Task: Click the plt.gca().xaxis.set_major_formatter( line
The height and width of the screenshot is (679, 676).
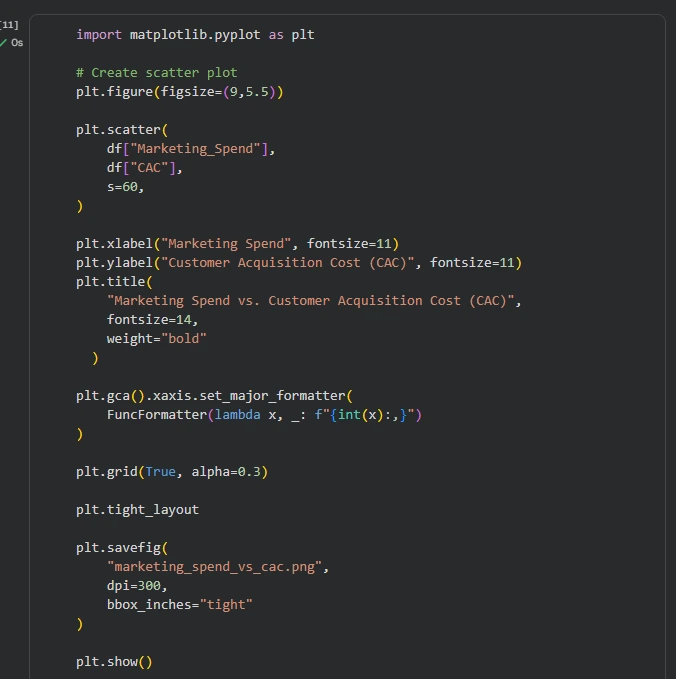Action: tap(214, 395)
